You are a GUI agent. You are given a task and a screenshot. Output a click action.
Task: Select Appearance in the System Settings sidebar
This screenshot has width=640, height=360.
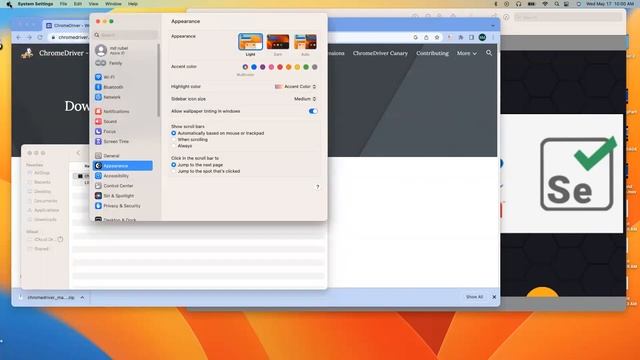coord(122,166)
